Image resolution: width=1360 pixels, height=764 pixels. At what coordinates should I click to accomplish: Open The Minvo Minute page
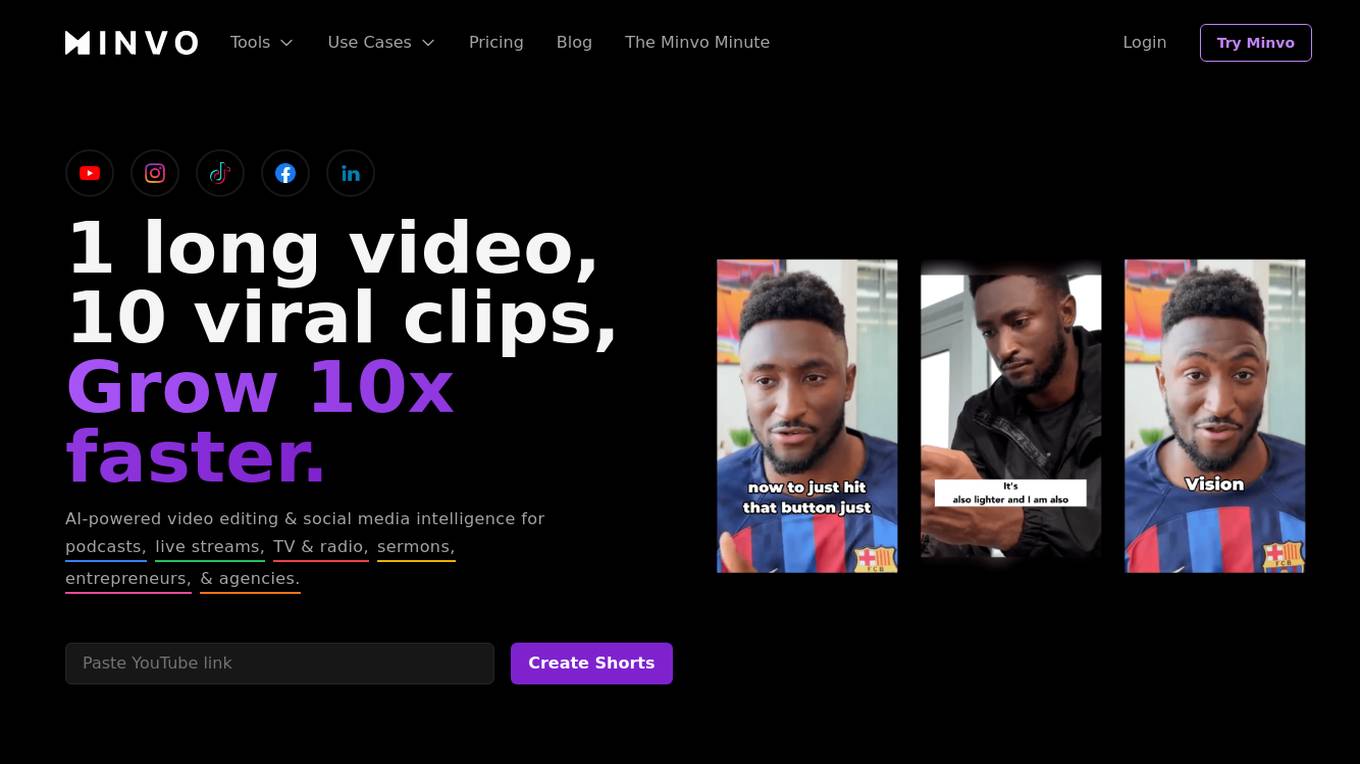pyautogui.click(x=697, y=42)
